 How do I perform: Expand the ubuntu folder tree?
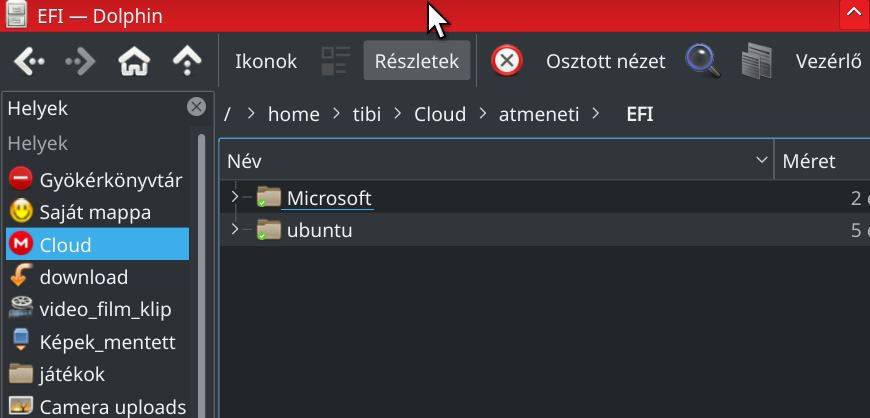point(235,229)
